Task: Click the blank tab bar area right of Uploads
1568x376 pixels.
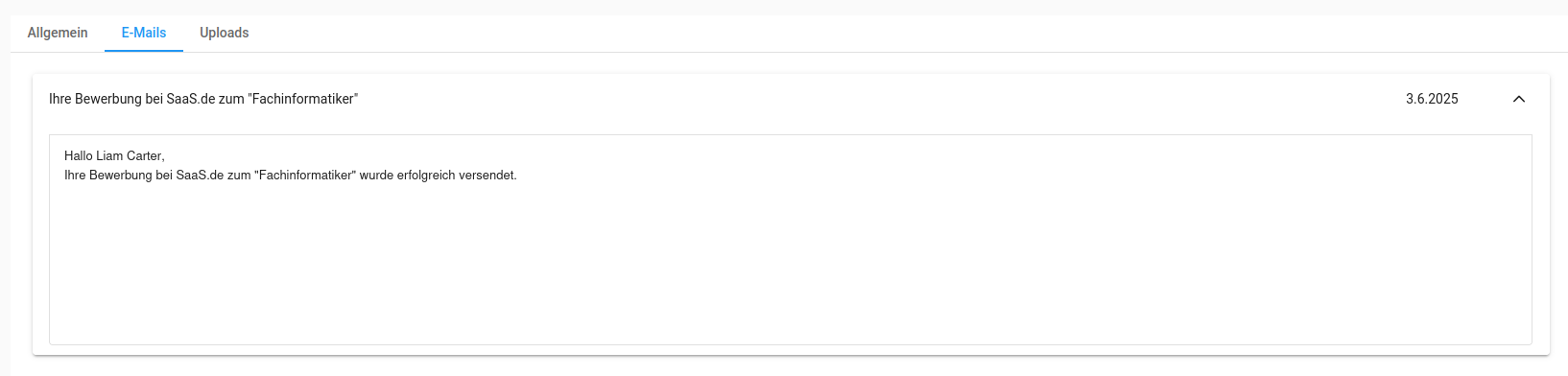Action: [912, 33]
